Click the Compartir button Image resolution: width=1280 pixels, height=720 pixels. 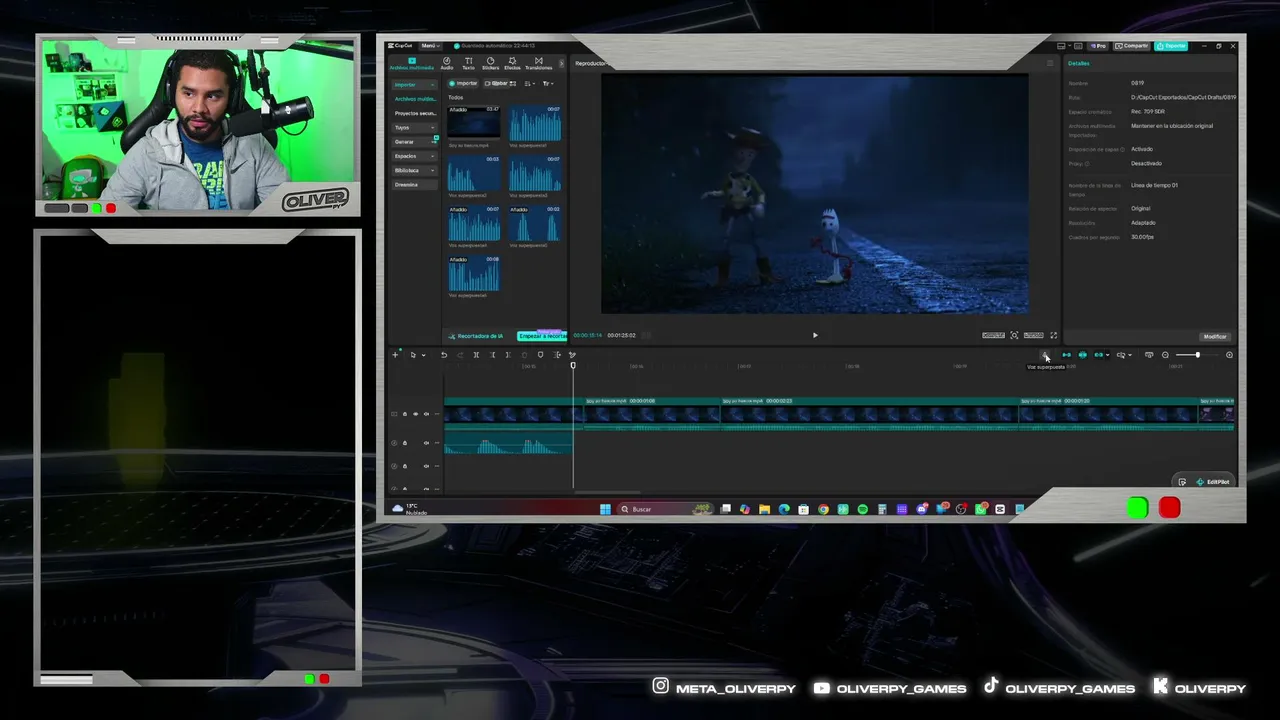pyautogui.click(x=1132, y=46)
